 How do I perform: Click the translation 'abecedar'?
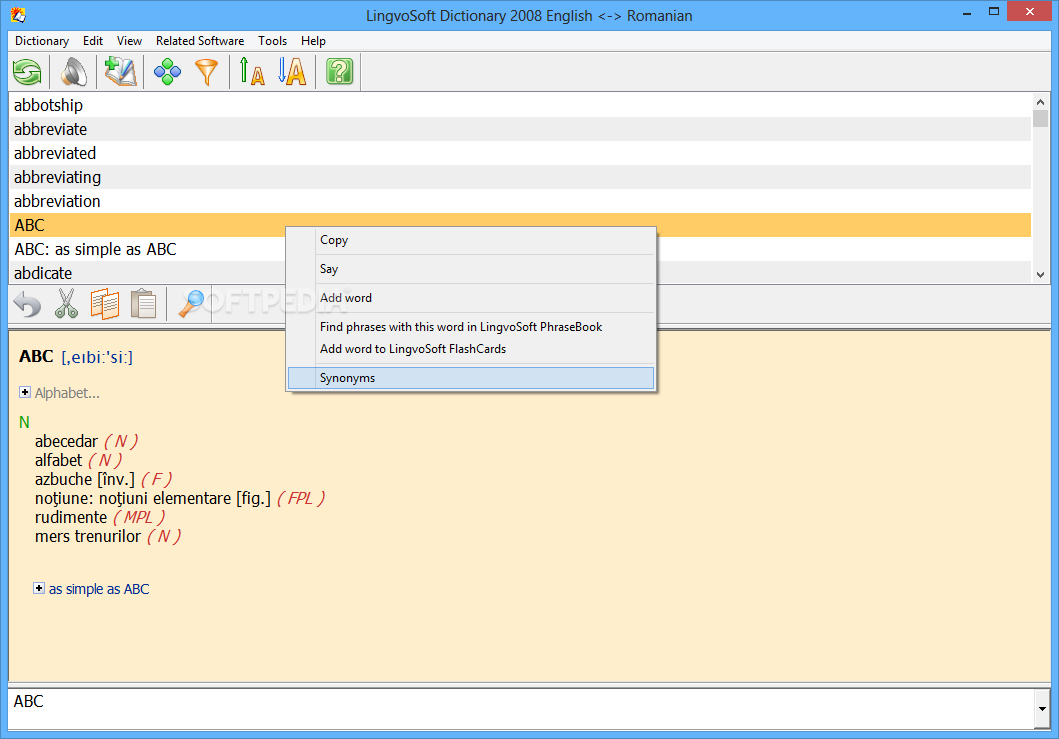66,441
